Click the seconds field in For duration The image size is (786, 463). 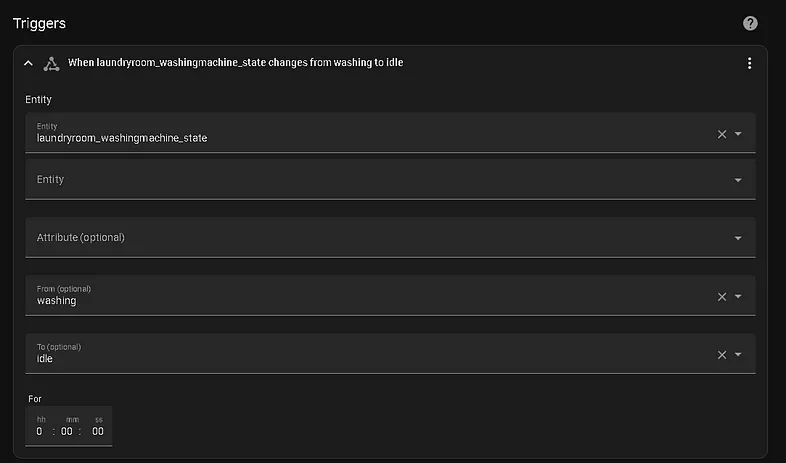[x=98, y=431]
